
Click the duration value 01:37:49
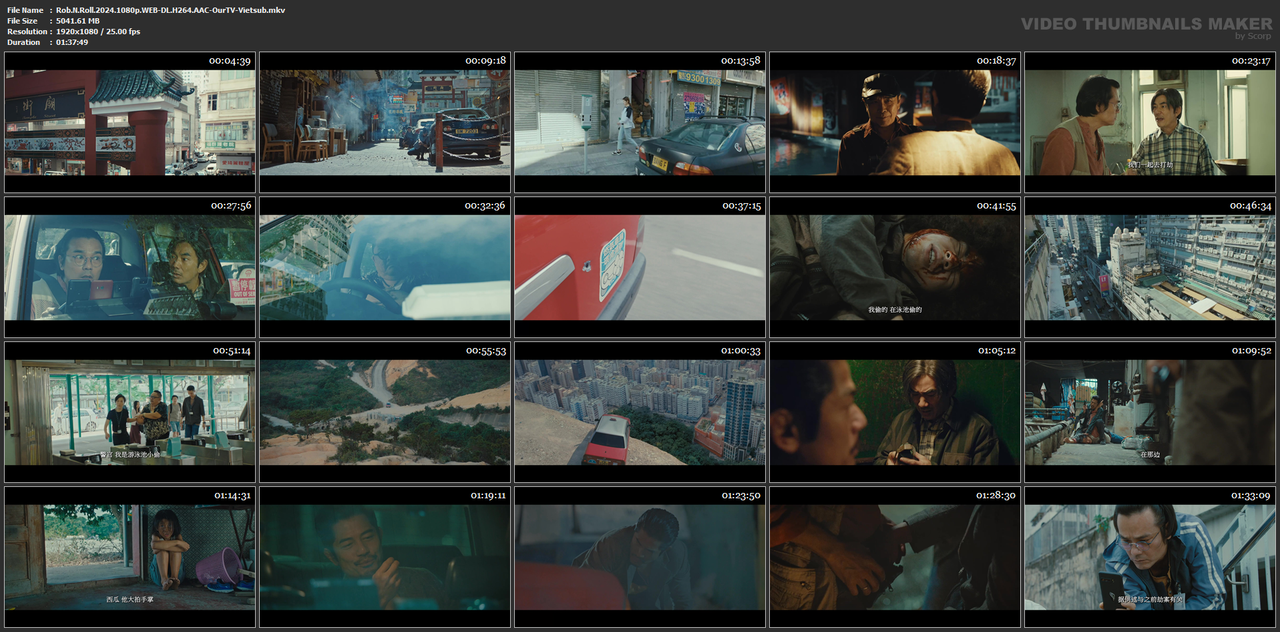(72, 42)
